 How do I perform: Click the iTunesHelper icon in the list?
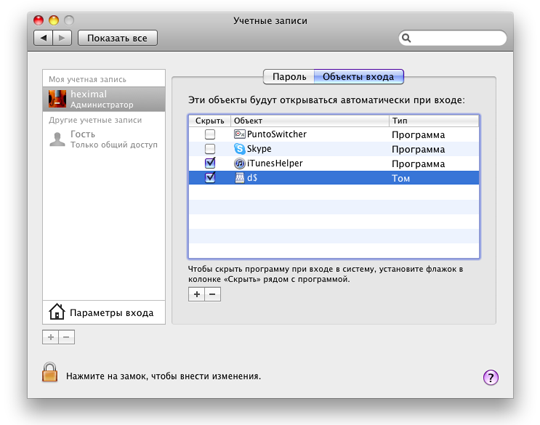click(239, 163)
